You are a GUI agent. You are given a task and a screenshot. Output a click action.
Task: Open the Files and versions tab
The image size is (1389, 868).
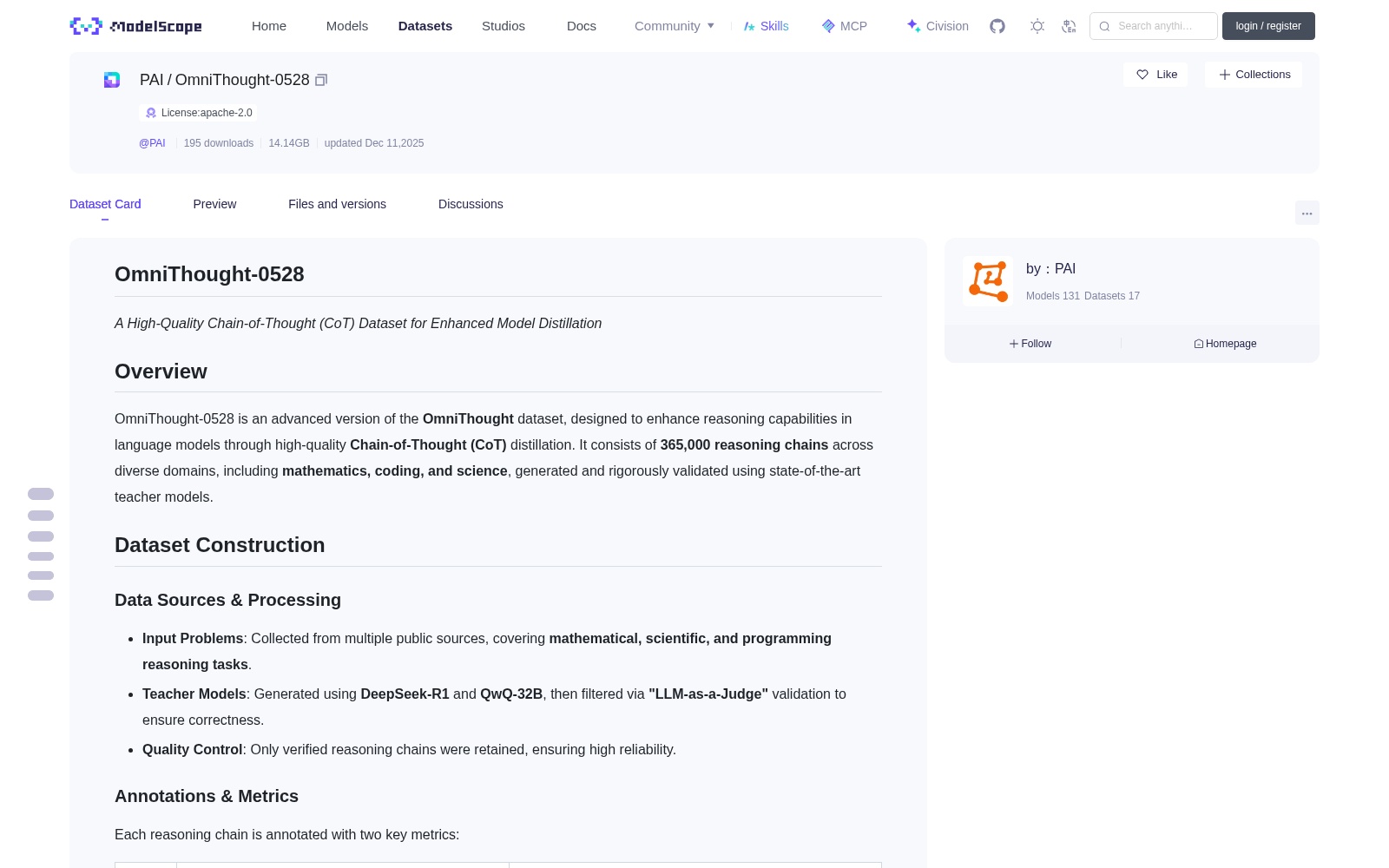point(337,204)
